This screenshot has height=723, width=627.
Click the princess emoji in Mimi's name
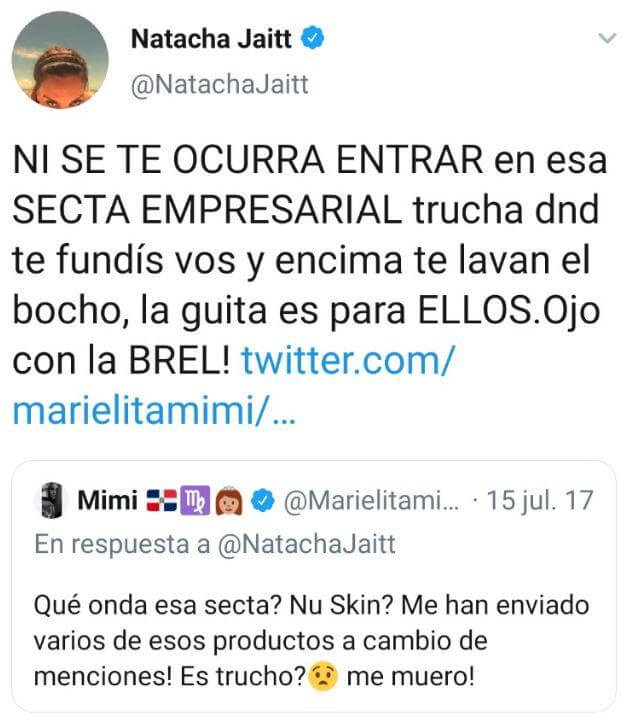pyautogui.click(x=230, y=501)
